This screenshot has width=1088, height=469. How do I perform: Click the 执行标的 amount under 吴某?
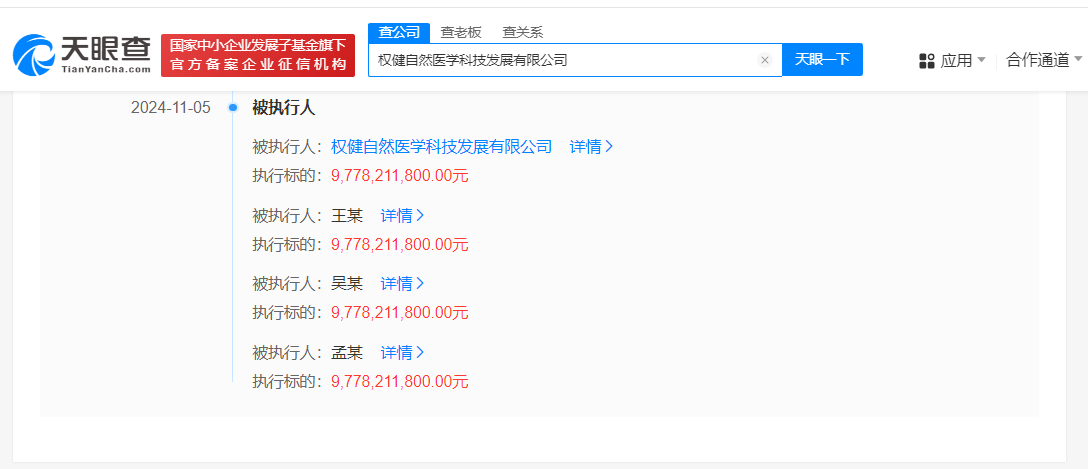(400, 313)
